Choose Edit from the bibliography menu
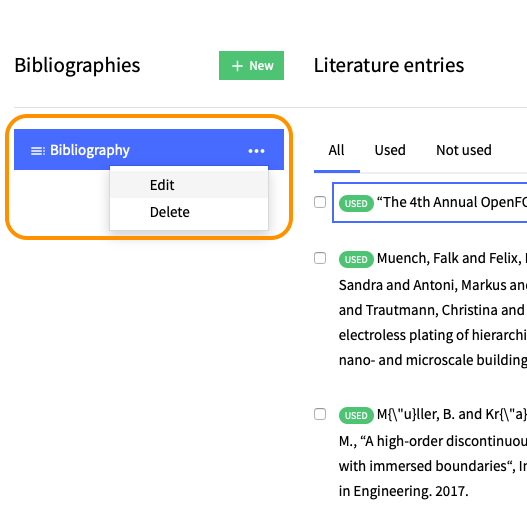 pyautogui.click(x=189, y=185)
